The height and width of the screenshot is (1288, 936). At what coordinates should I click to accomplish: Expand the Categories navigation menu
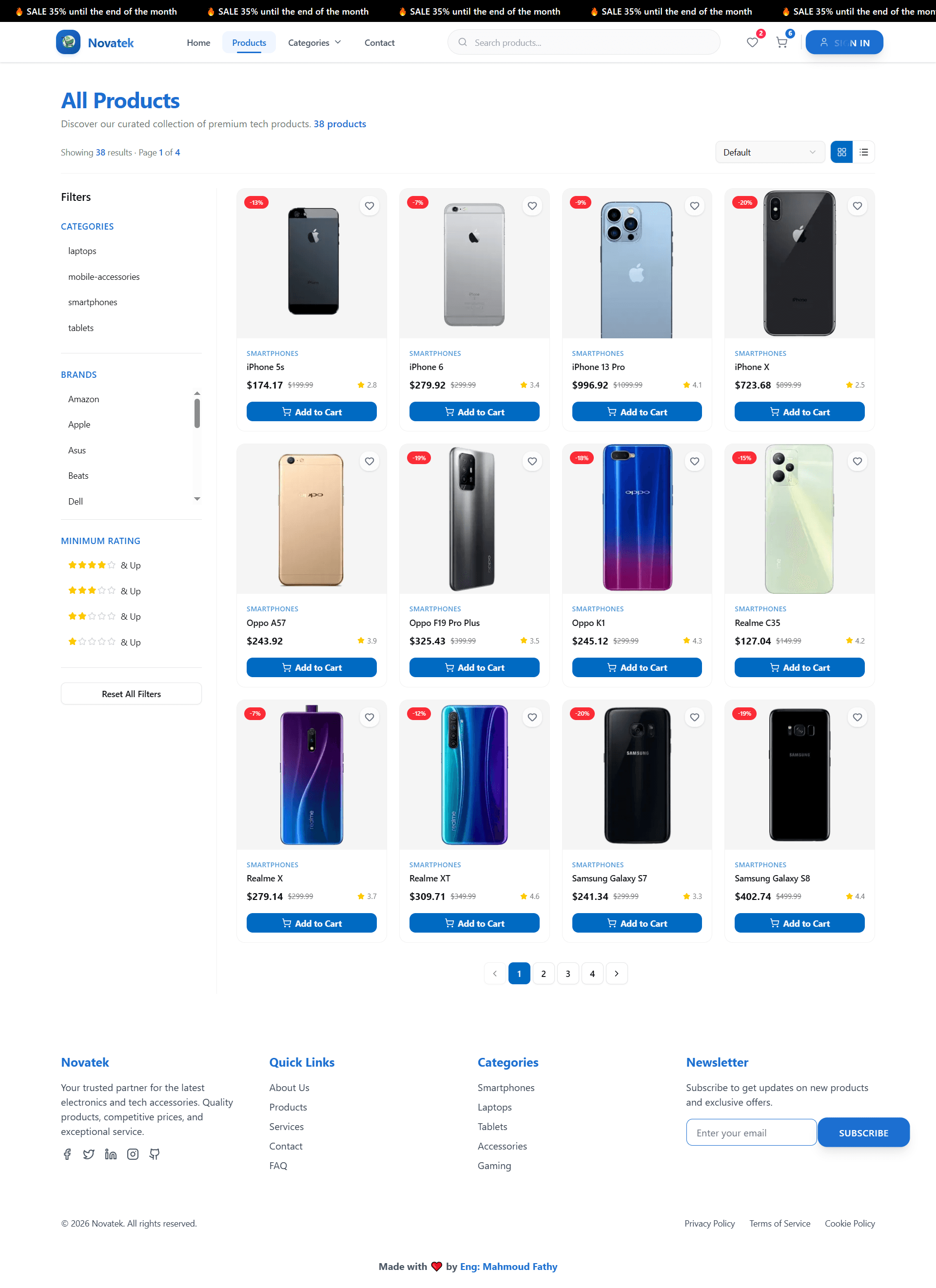314,42
